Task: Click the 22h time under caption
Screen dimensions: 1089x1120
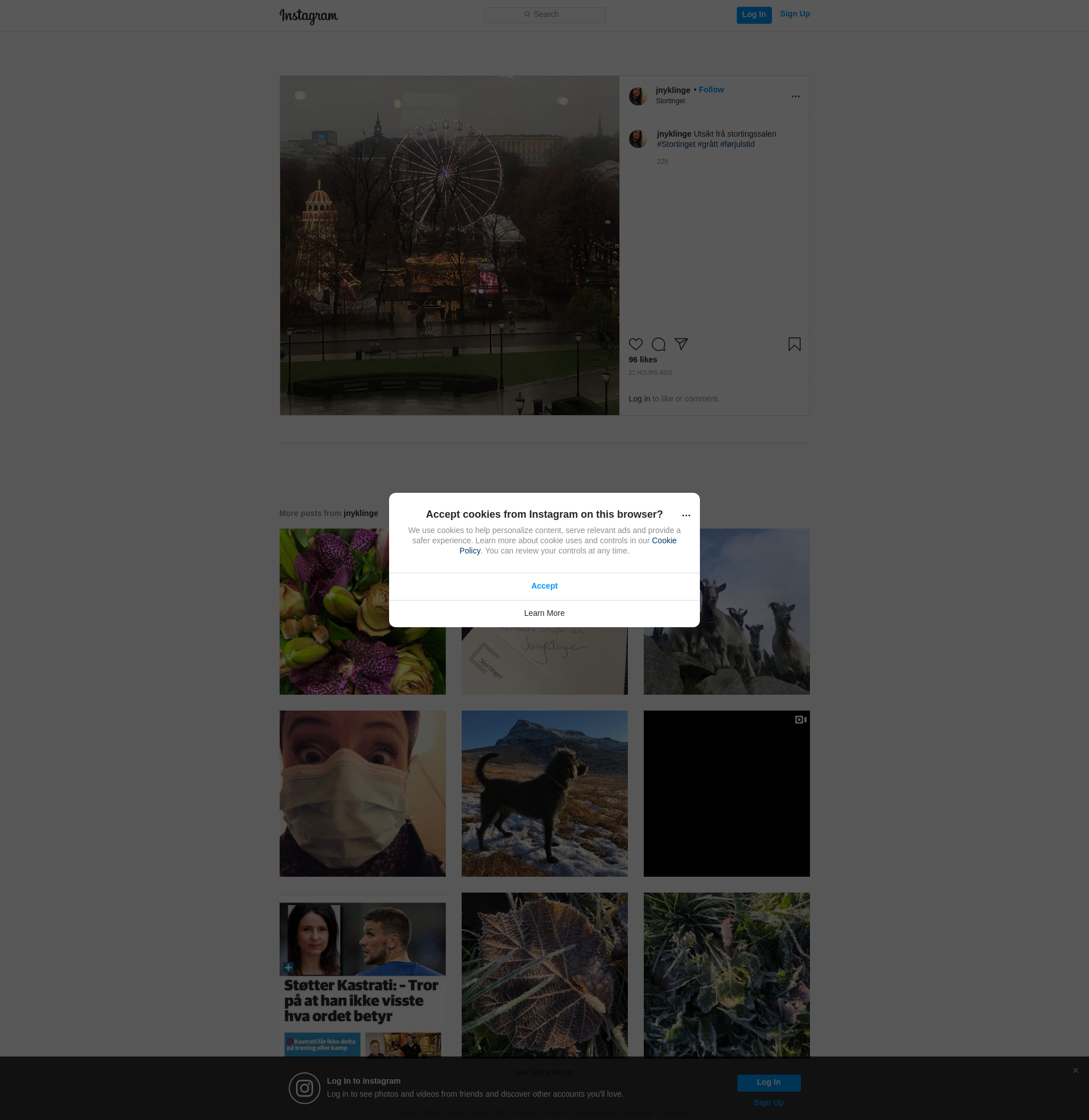Action: click(x=662, y=162)
